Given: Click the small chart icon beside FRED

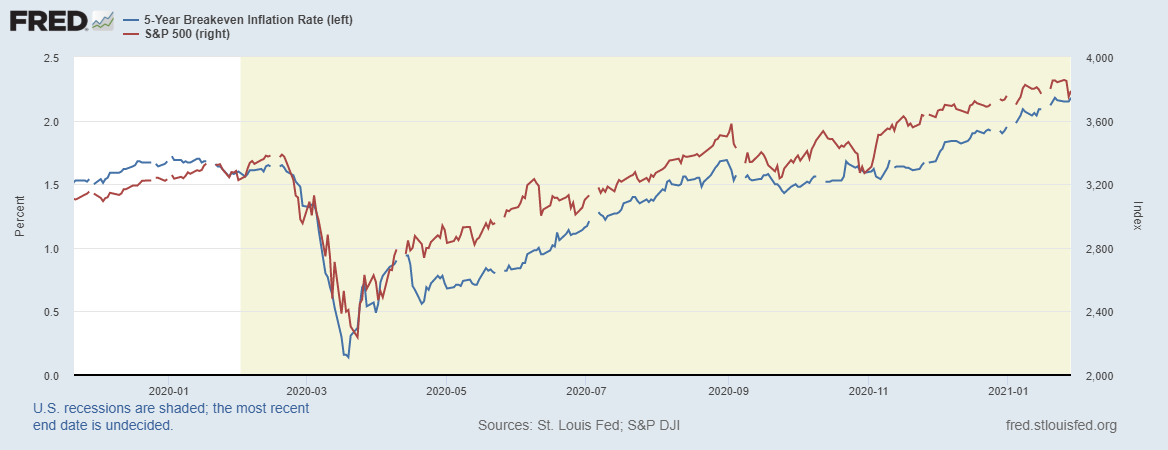Looking at the screenshot, I should pos(102,20).
